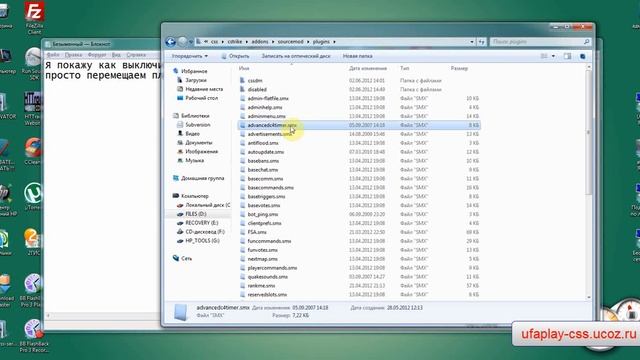The image size is (640, 360).
Task: Open Документы library in navigation pane
Action: click(198, 142)
